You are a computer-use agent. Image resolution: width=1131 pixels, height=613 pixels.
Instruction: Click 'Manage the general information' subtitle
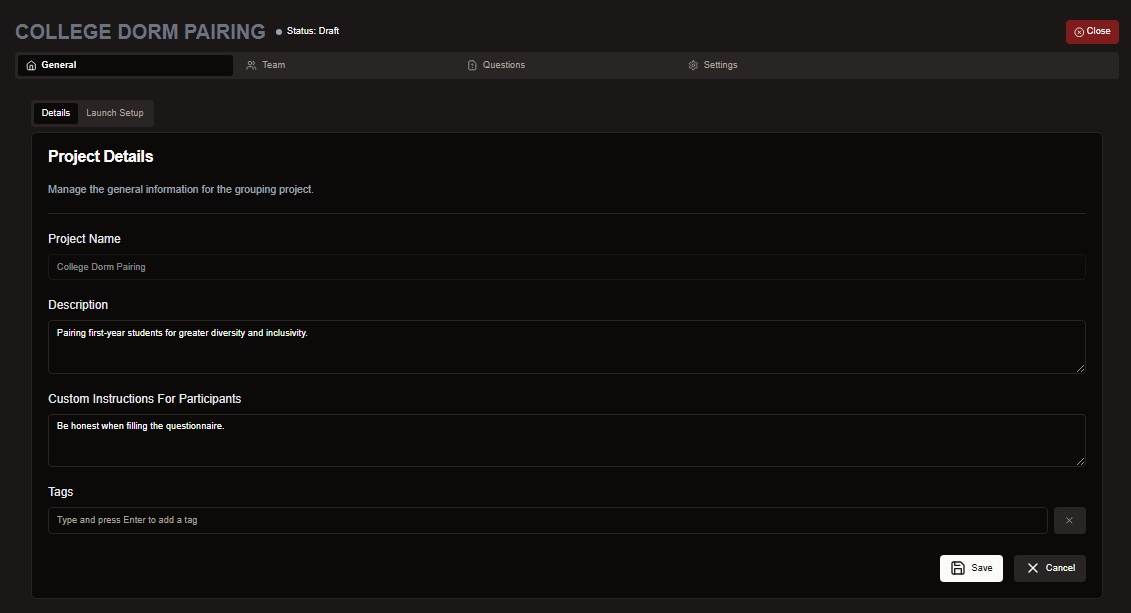point(180,190)
